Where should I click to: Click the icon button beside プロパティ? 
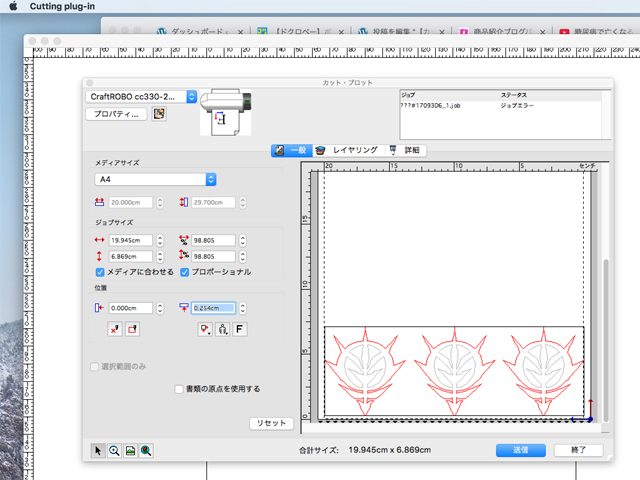[159, 114]
